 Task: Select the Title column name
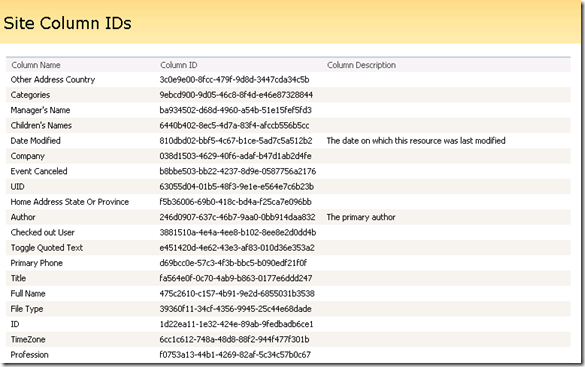click(18, 278)
